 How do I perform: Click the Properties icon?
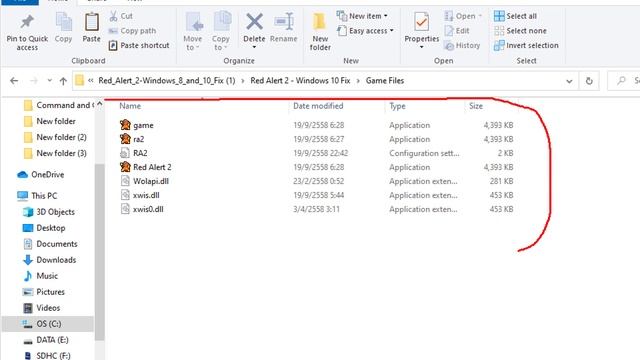point(421,22)
